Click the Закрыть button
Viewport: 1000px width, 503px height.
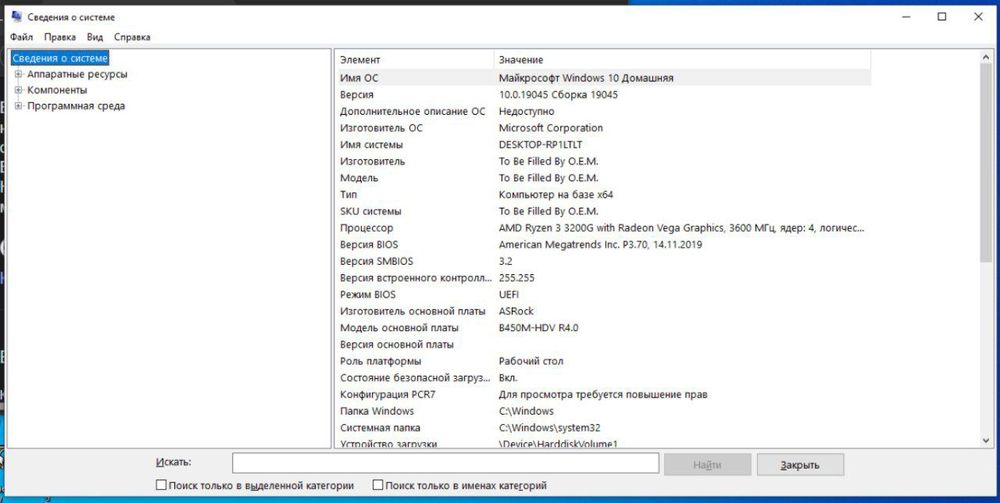[800, 465]
